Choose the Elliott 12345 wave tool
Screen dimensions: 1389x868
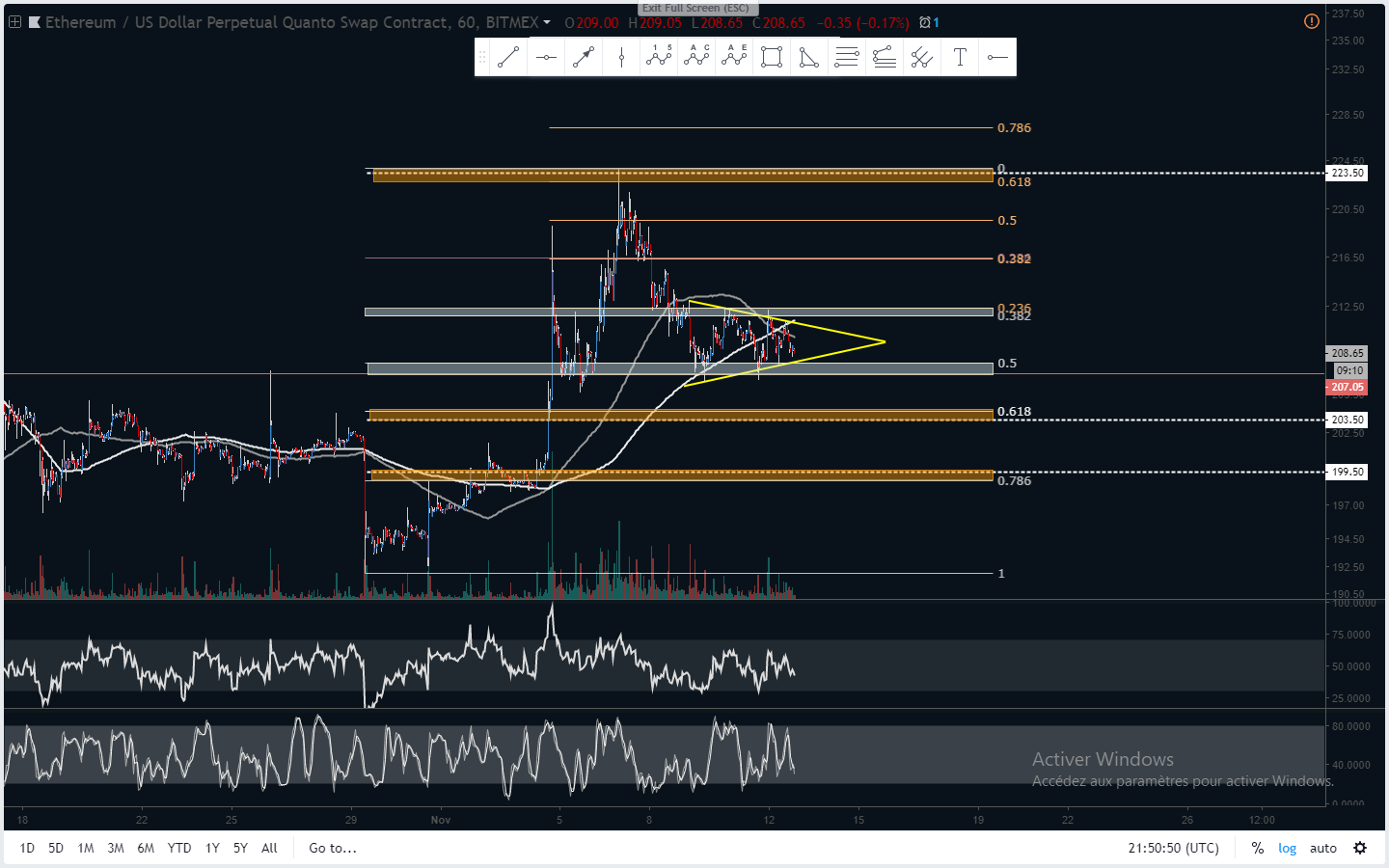coord(659,58)
